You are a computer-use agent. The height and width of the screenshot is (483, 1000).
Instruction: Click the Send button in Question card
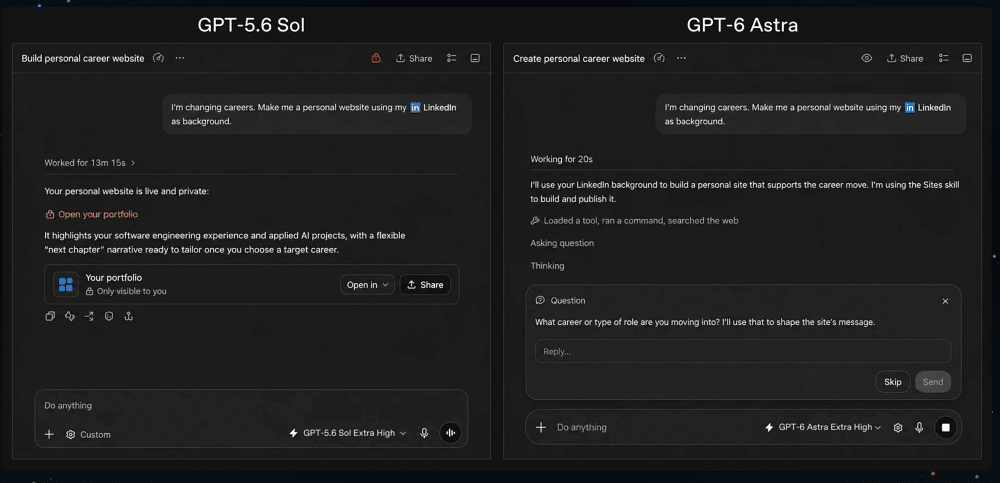(x=933, y=382)
